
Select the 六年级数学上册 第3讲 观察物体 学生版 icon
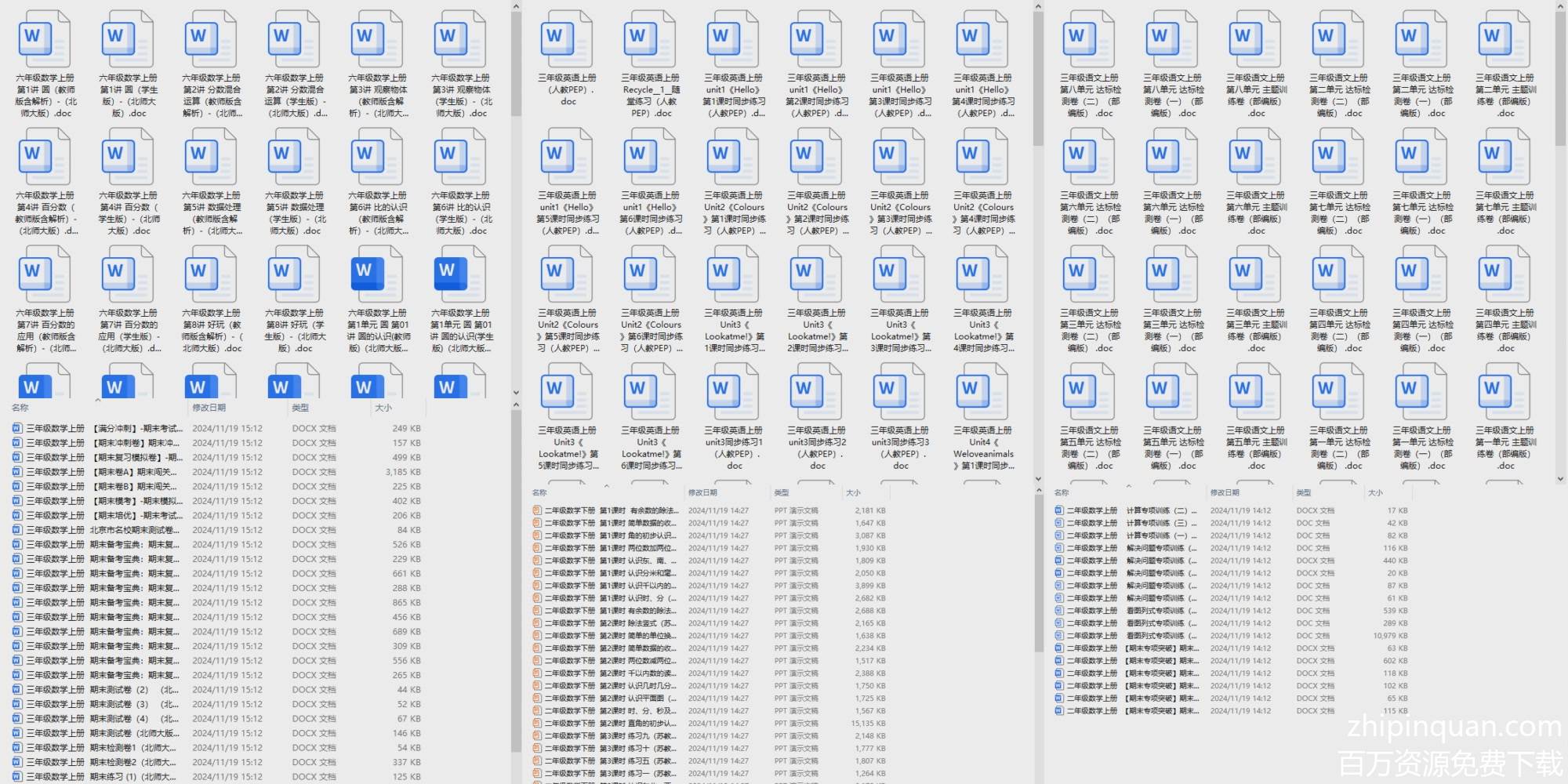(460, 39)
